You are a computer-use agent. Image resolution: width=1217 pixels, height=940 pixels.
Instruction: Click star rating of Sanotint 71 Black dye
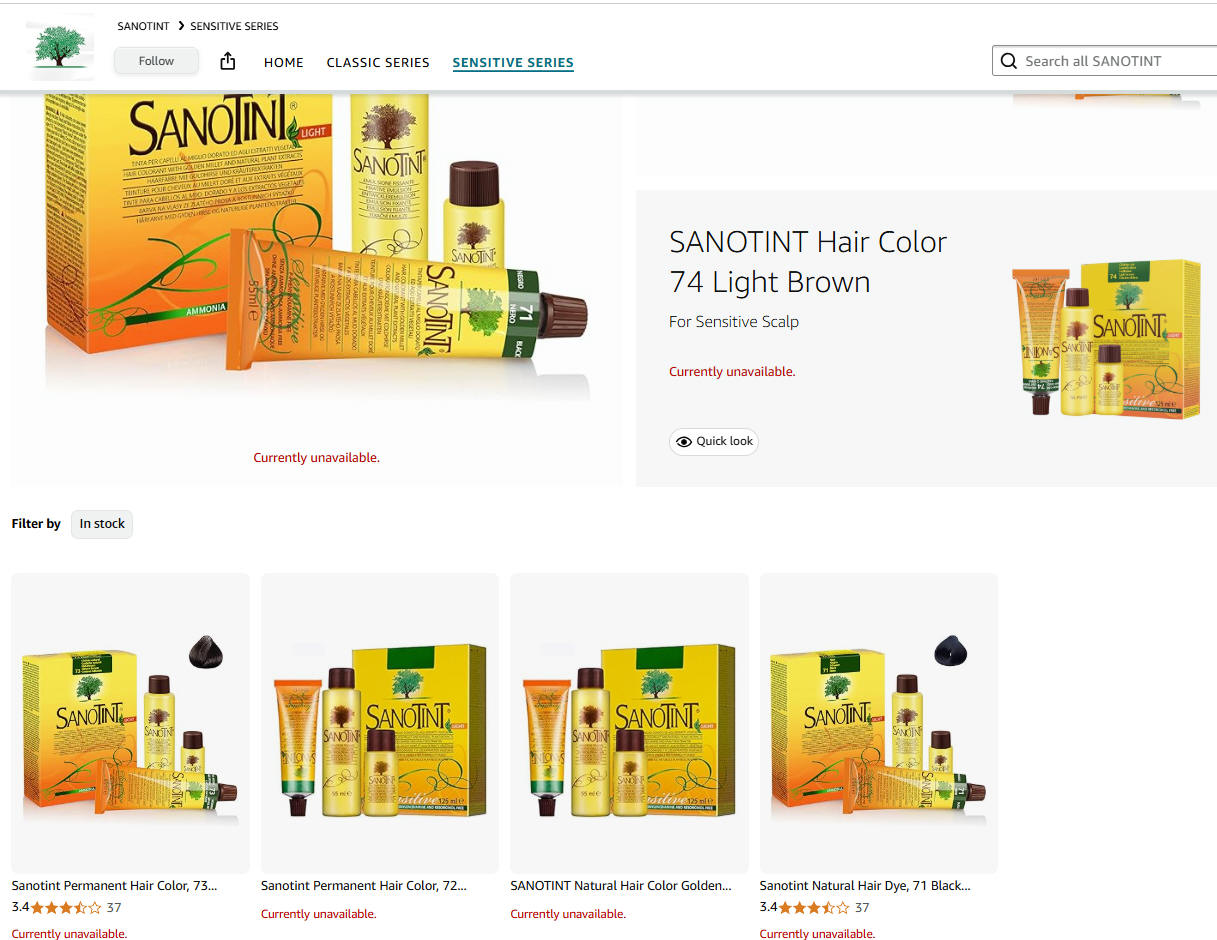tap(814, 908)
